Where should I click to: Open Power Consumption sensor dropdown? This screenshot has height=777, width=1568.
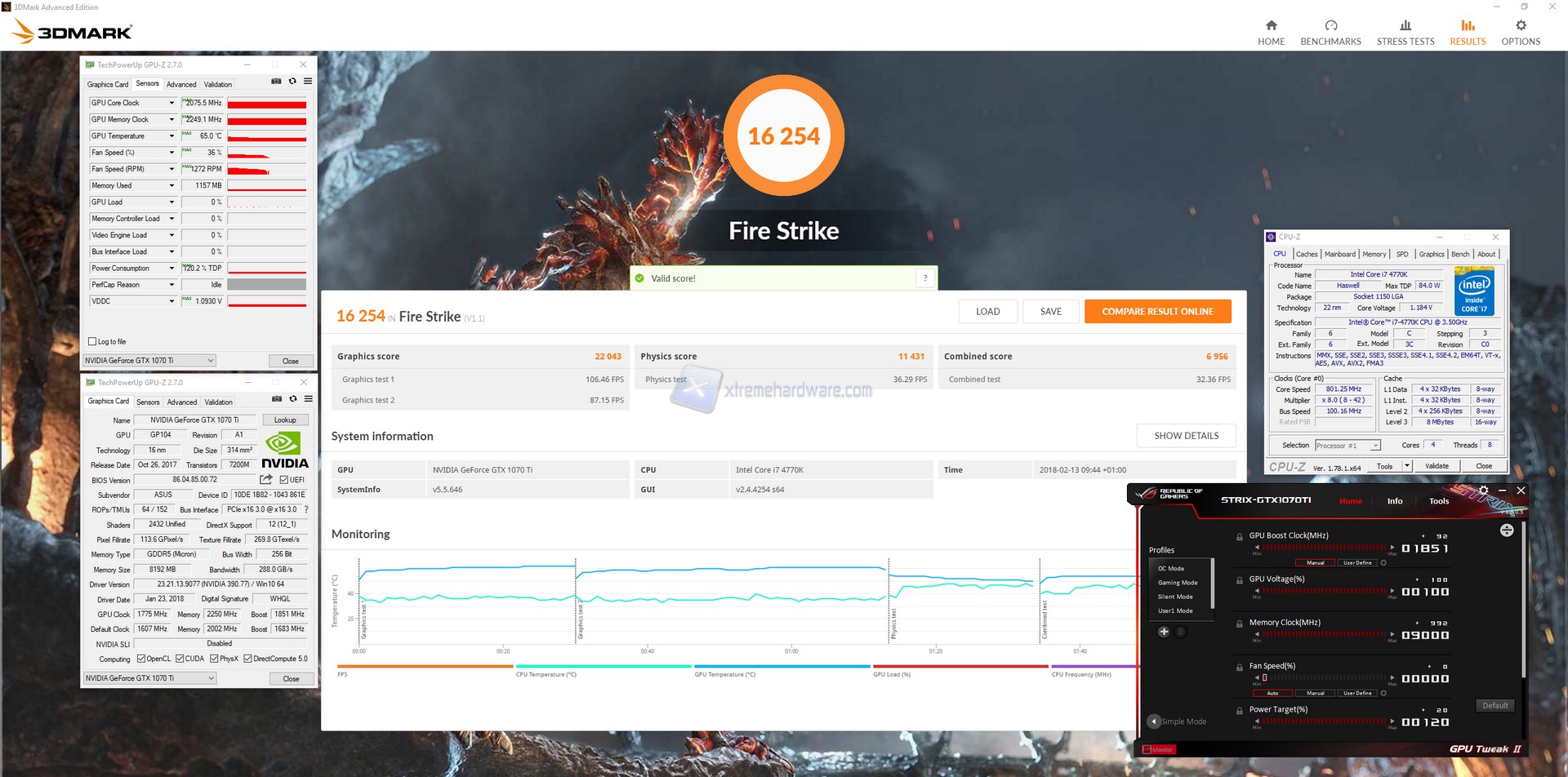[171, 269]
